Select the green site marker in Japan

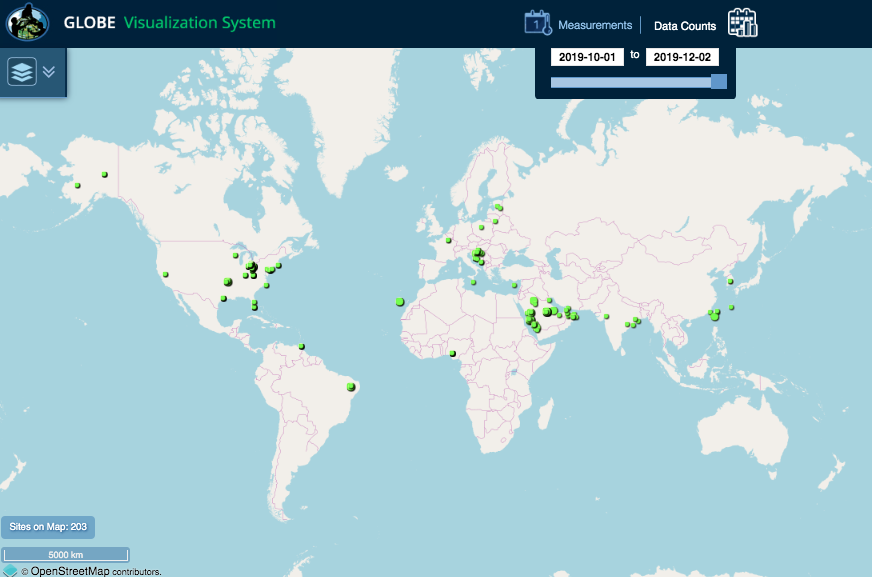tap(731, 281)
